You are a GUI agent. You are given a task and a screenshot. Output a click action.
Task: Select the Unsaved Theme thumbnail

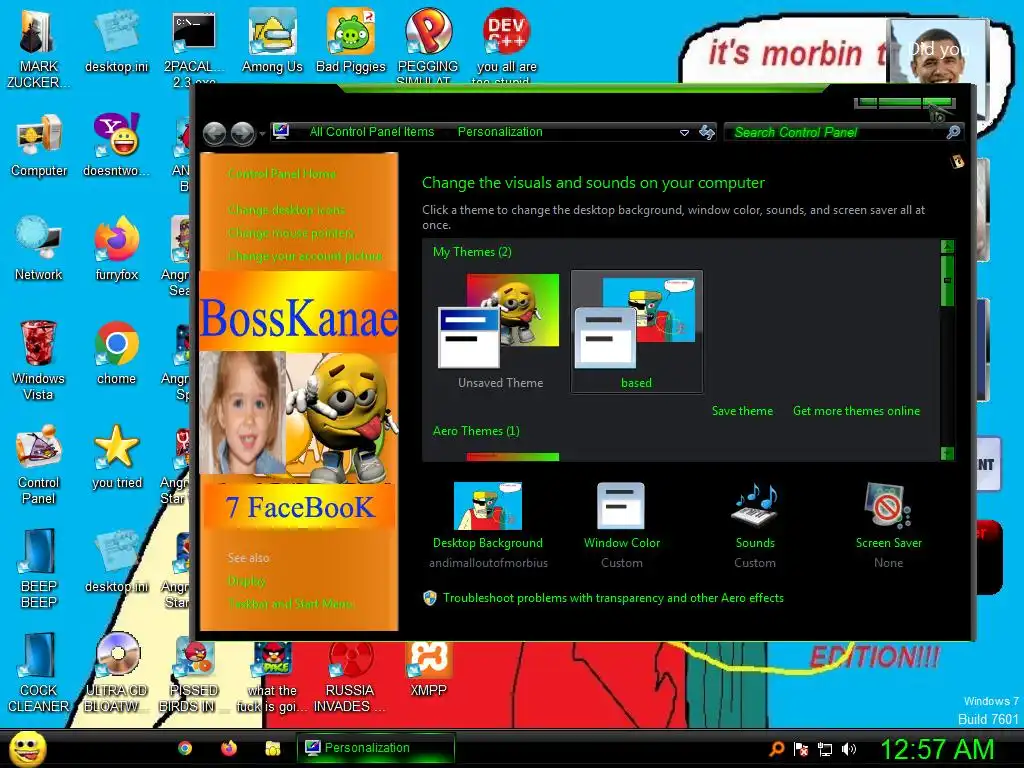click(500, 331)
